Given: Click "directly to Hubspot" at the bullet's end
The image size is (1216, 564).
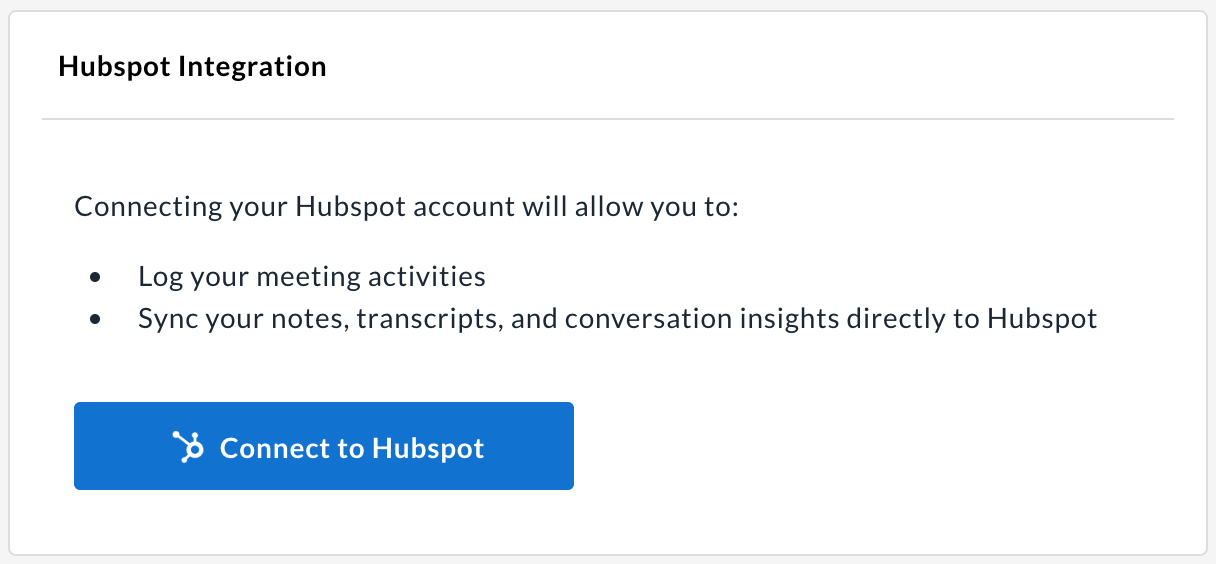Looking at the screenshot, I should 973,320.
